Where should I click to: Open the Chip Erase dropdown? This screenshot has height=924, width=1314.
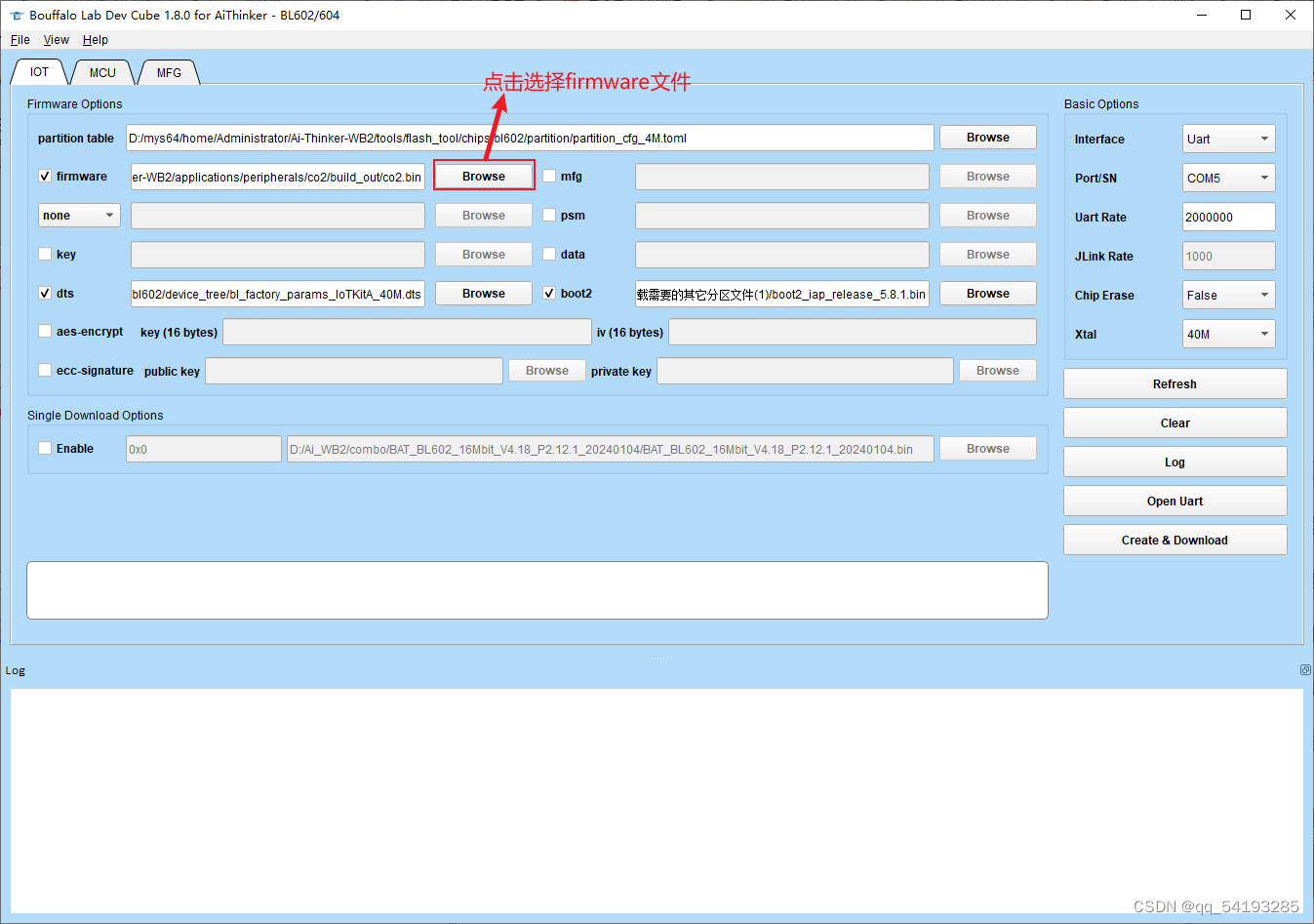coord(1228,295)
